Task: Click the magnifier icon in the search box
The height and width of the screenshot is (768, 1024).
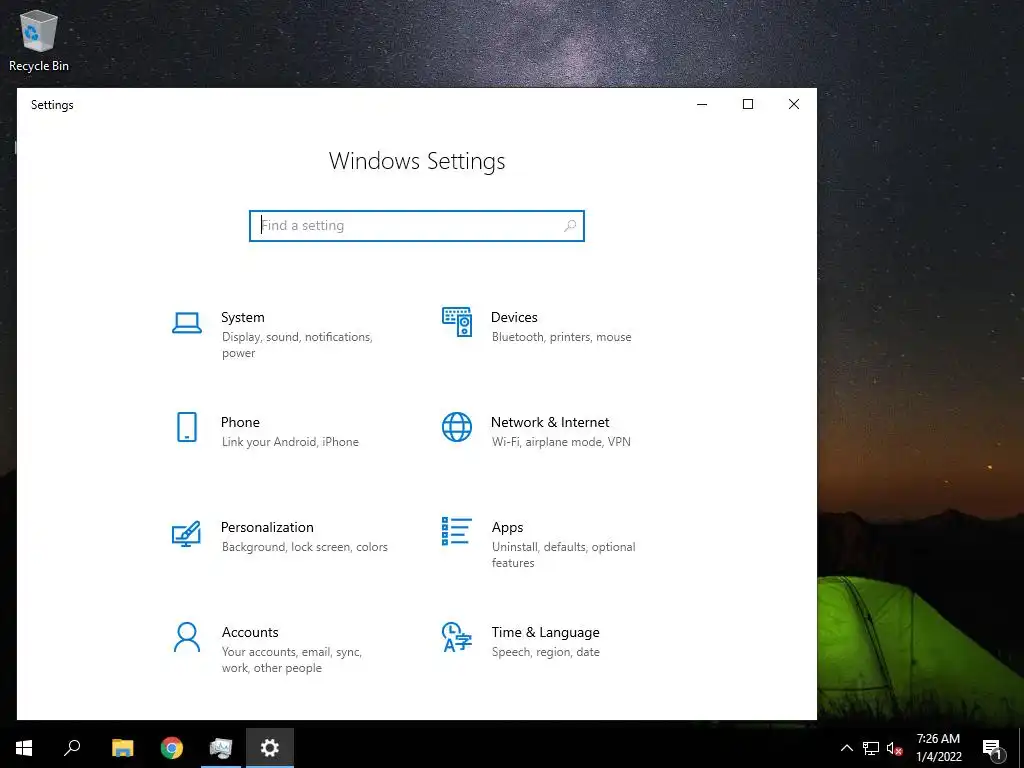Action: tap(569, 225)
